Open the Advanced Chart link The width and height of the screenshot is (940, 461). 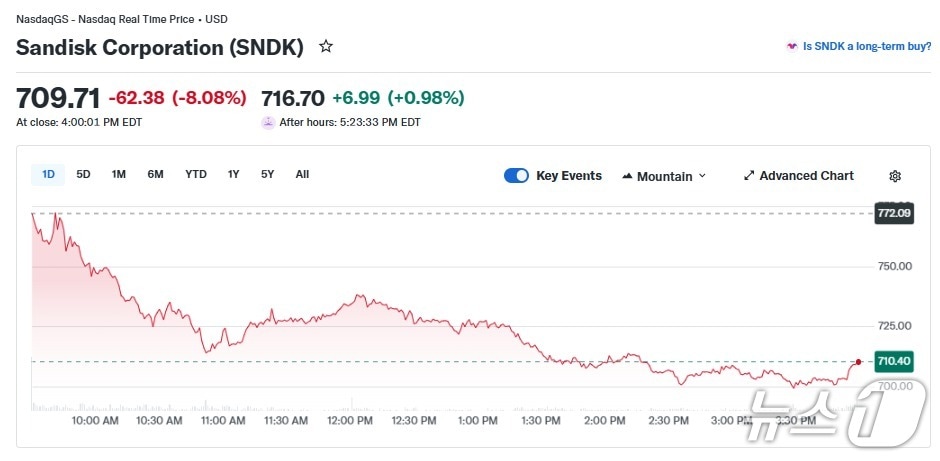[806, 176]
